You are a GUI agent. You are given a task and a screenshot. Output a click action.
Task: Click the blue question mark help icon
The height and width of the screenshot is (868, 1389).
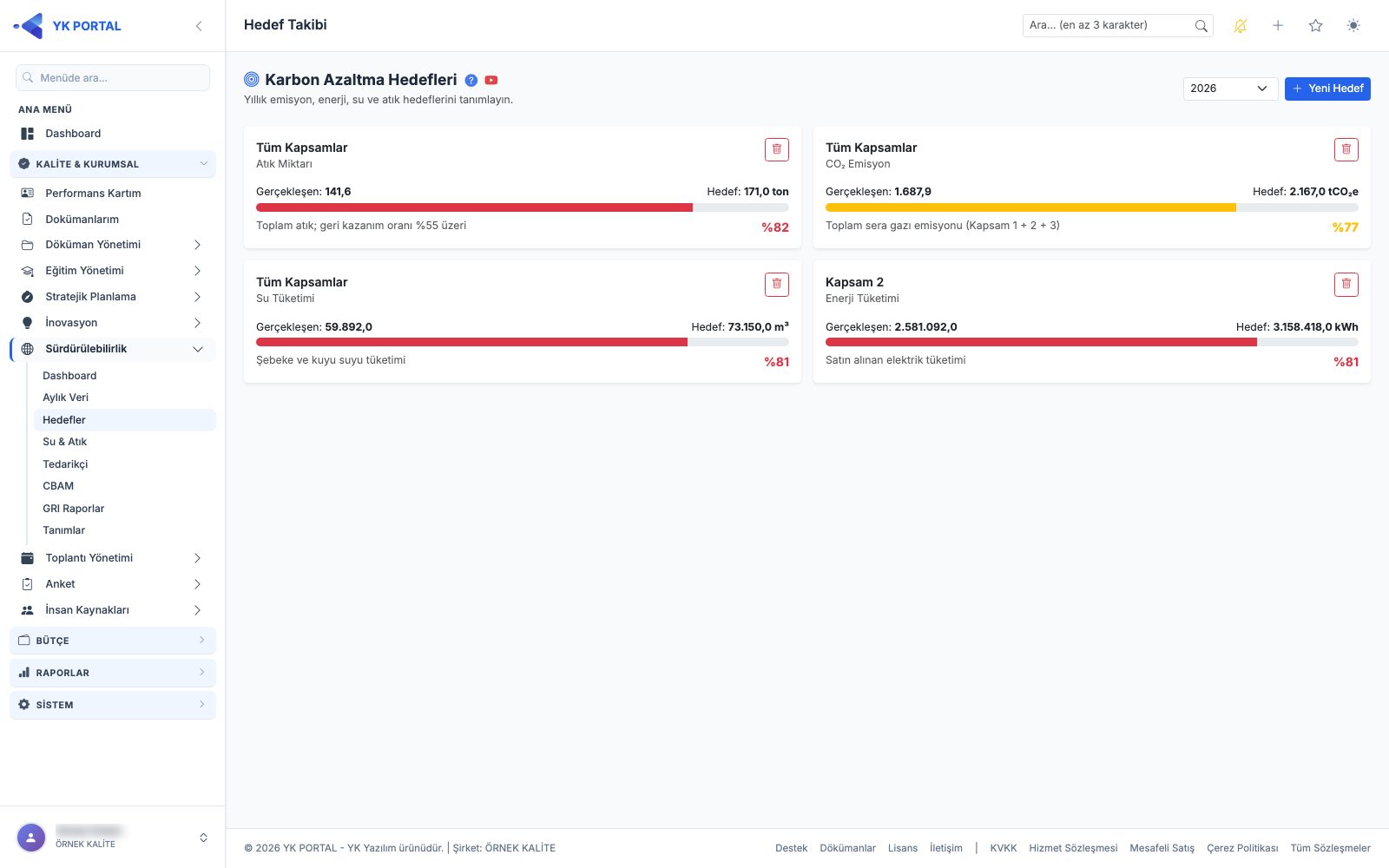tap(471, 80)
